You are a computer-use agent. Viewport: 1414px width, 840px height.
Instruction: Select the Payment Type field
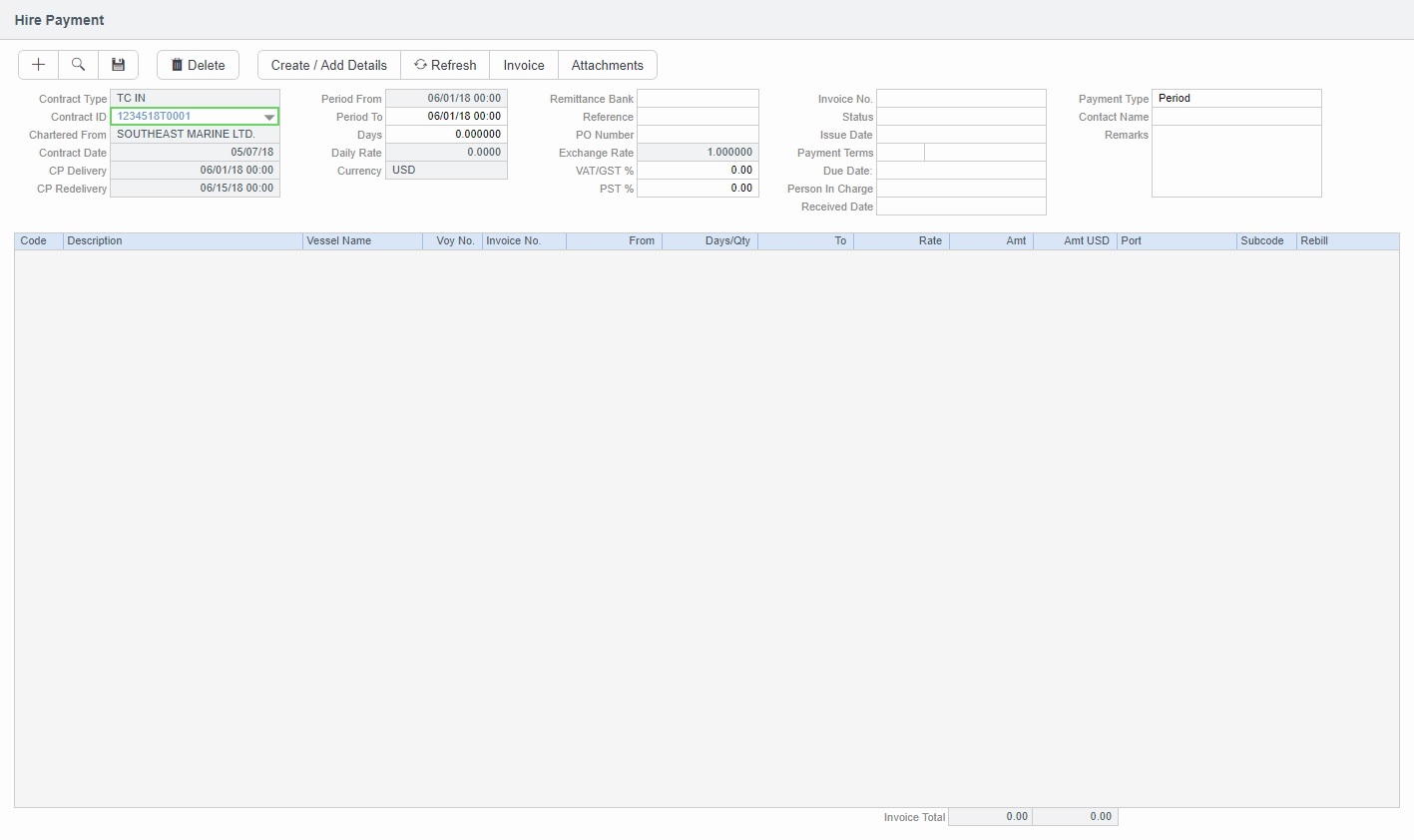[x=1235, y=98]
